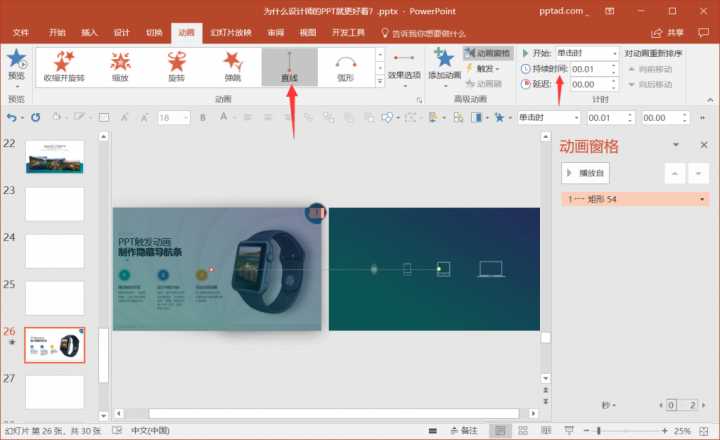This screenshot has width=720, height=440.
Task: Click the Tell me search lightbulb box
Action: point(423,34)
